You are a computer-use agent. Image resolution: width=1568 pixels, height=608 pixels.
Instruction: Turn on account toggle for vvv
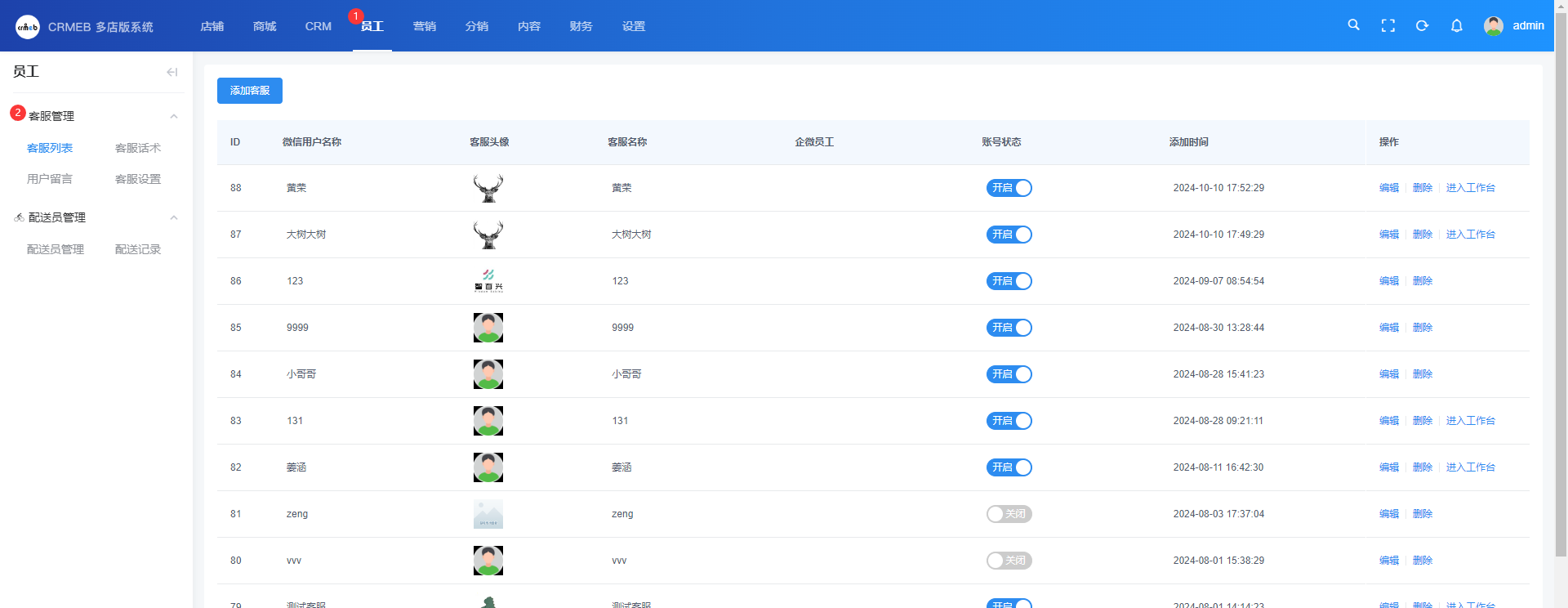(1009, 561)
